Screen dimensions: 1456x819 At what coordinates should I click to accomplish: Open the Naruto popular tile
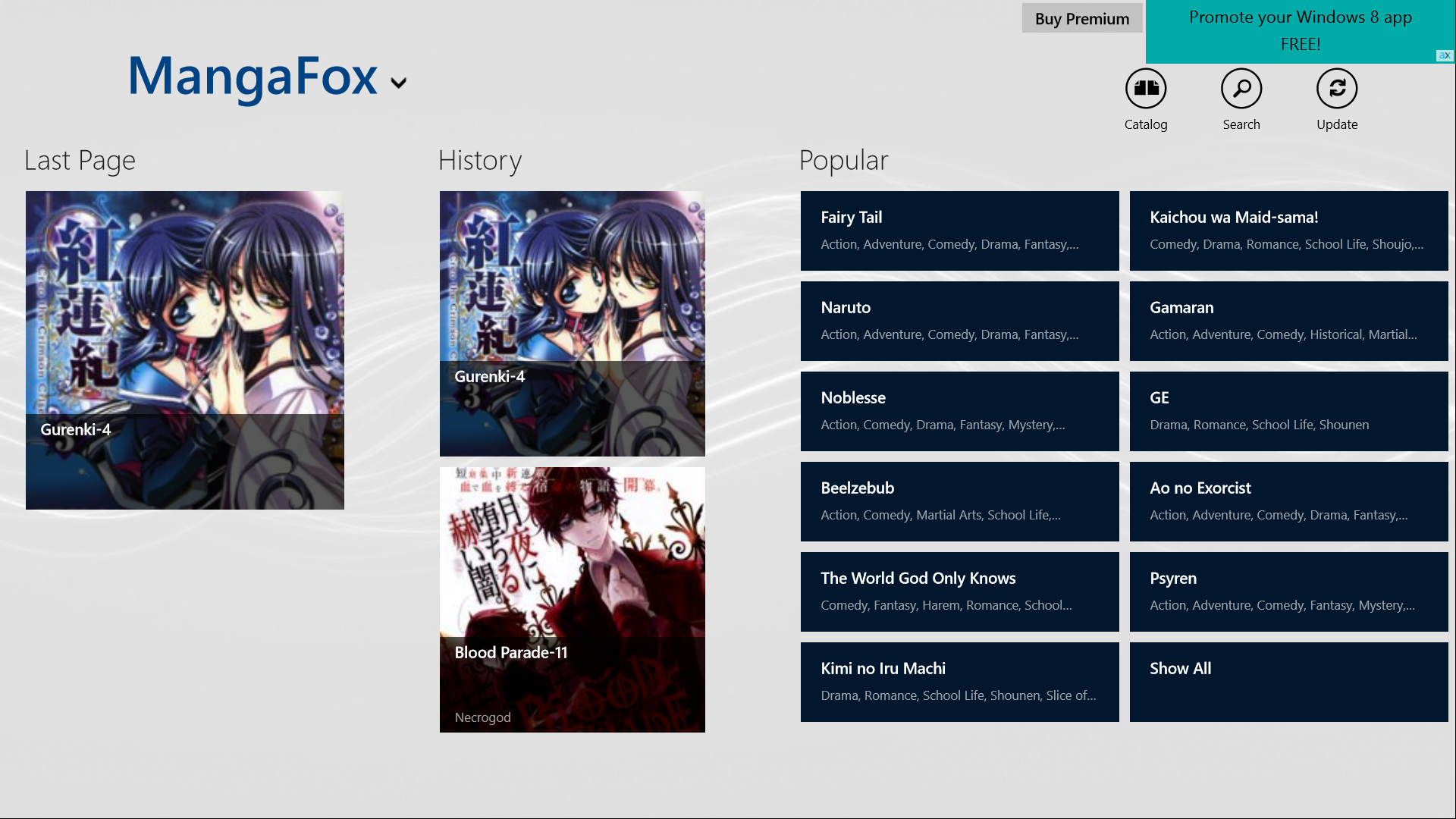tap(959, 321)
